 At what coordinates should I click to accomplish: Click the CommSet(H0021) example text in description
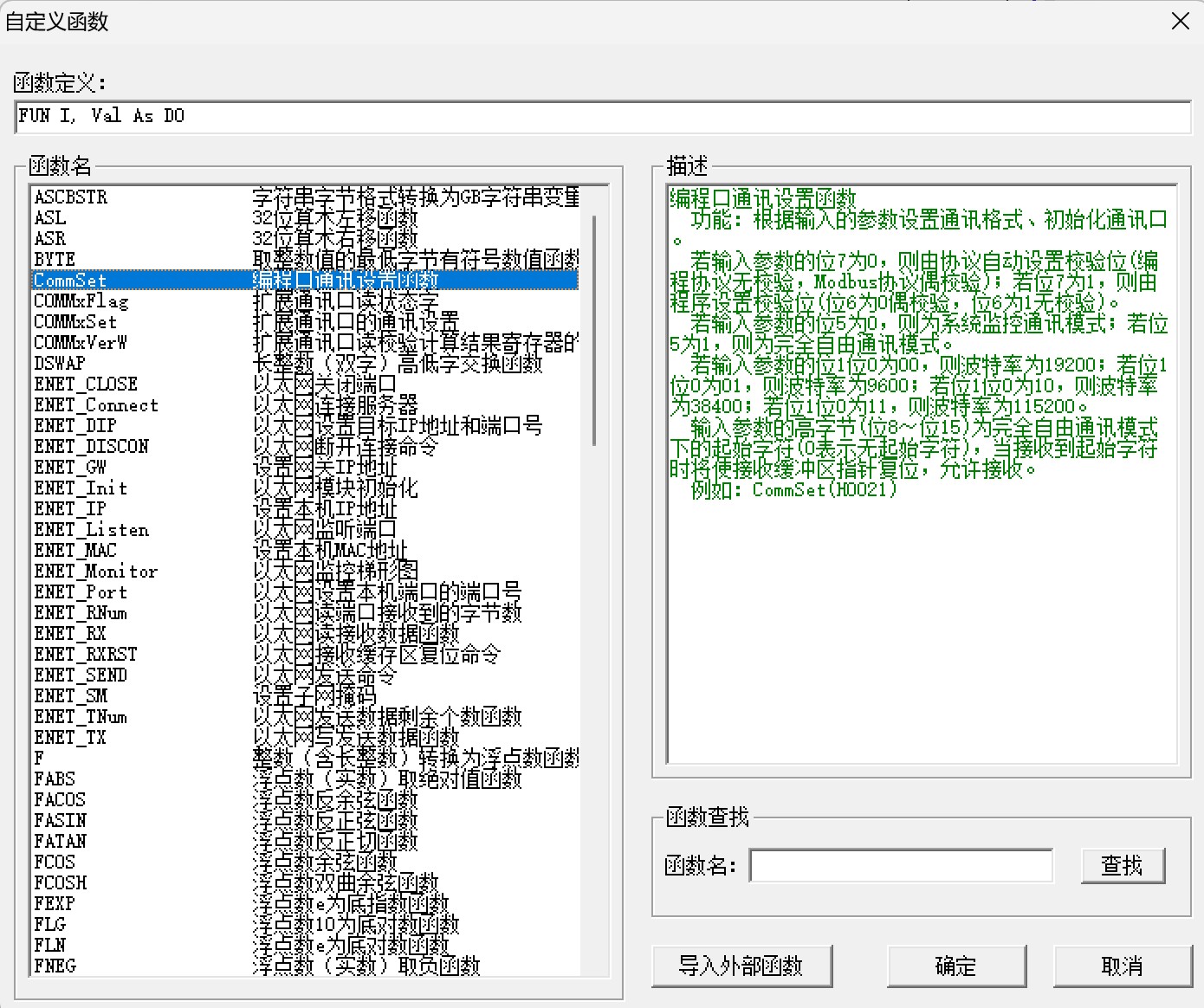(x=825, y=489)
